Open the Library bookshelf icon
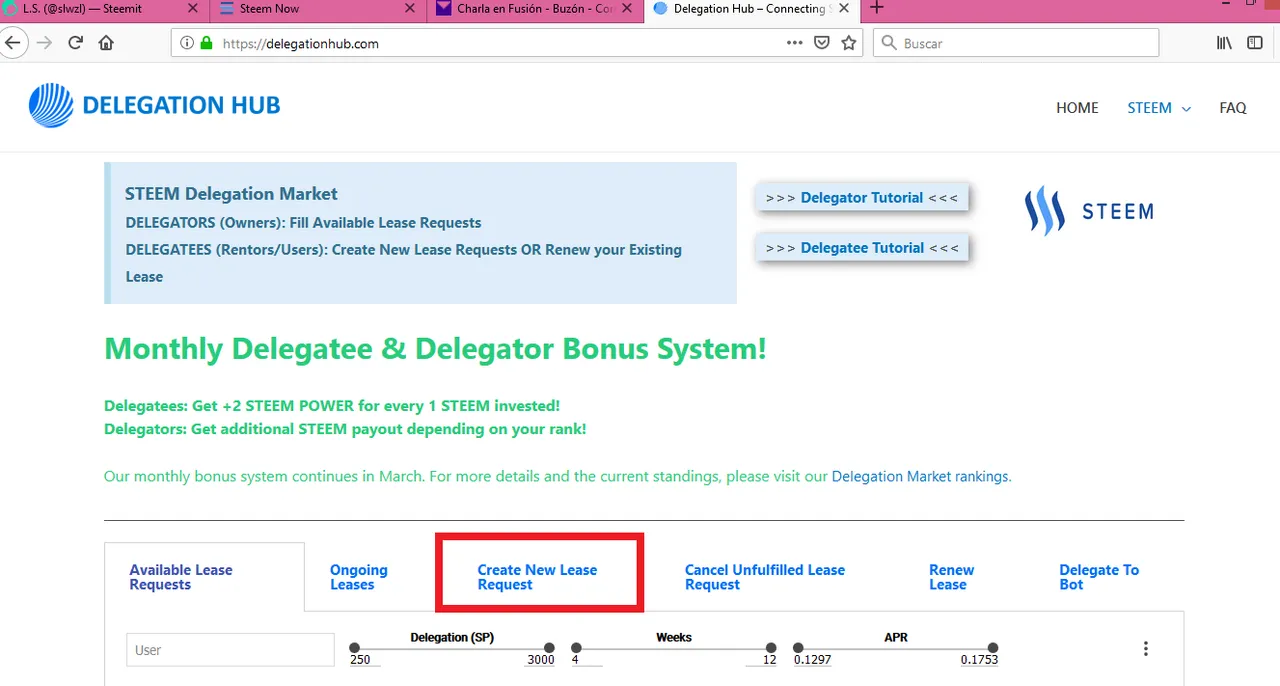 tap(1223, 43)
